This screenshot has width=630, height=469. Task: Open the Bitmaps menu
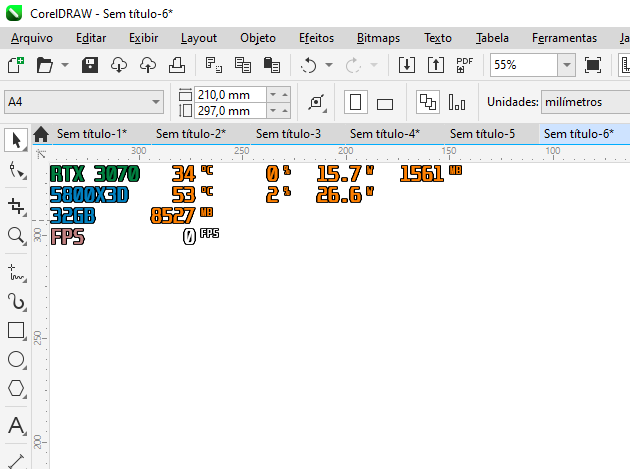coord(378,38)
